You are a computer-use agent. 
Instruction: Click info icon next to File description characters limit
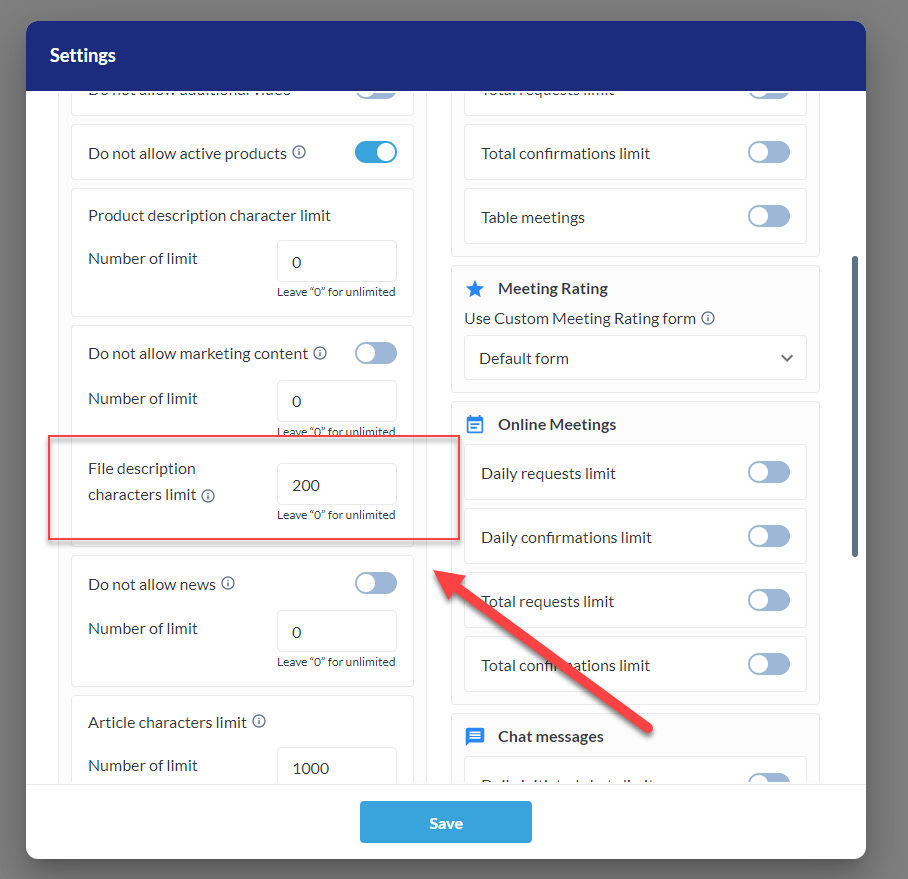pyautogui.click(x=208, y=496)
